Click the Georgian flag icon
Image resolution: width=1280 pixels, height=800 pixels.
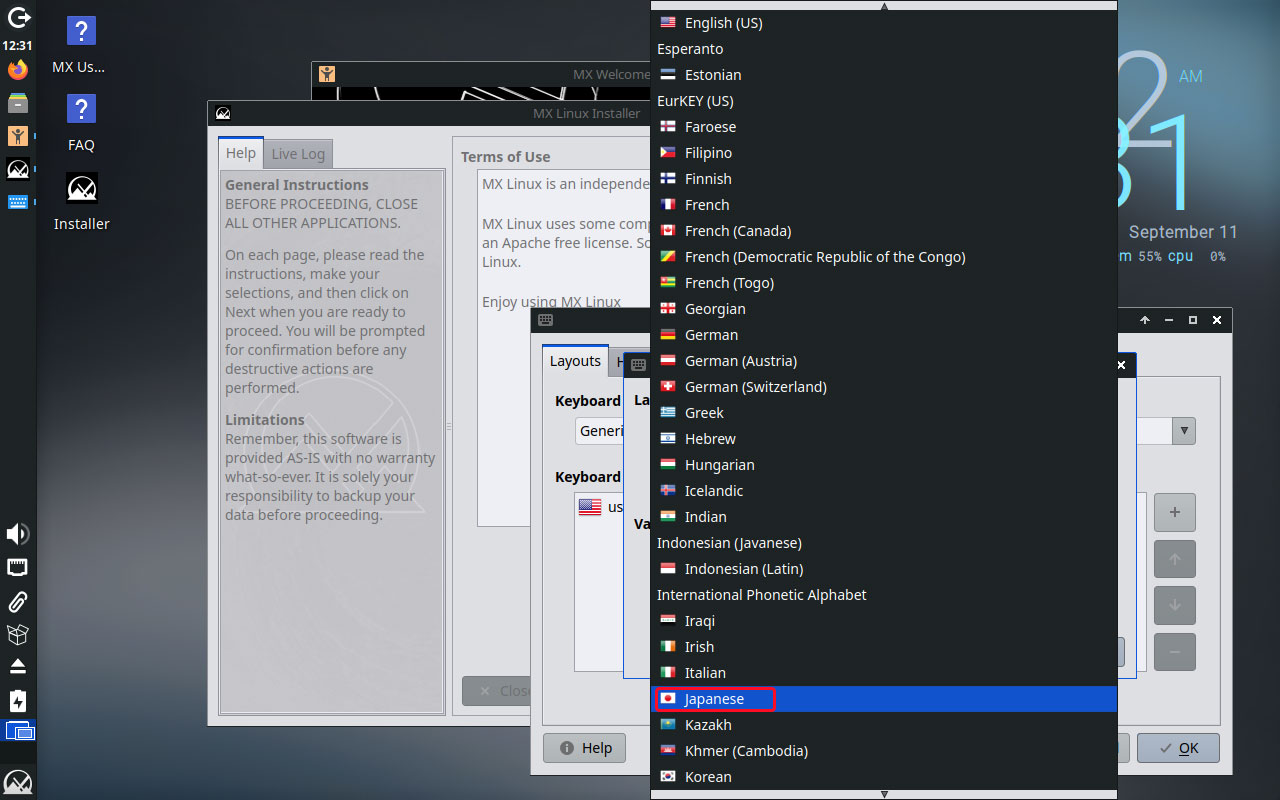tap(668, 309)
